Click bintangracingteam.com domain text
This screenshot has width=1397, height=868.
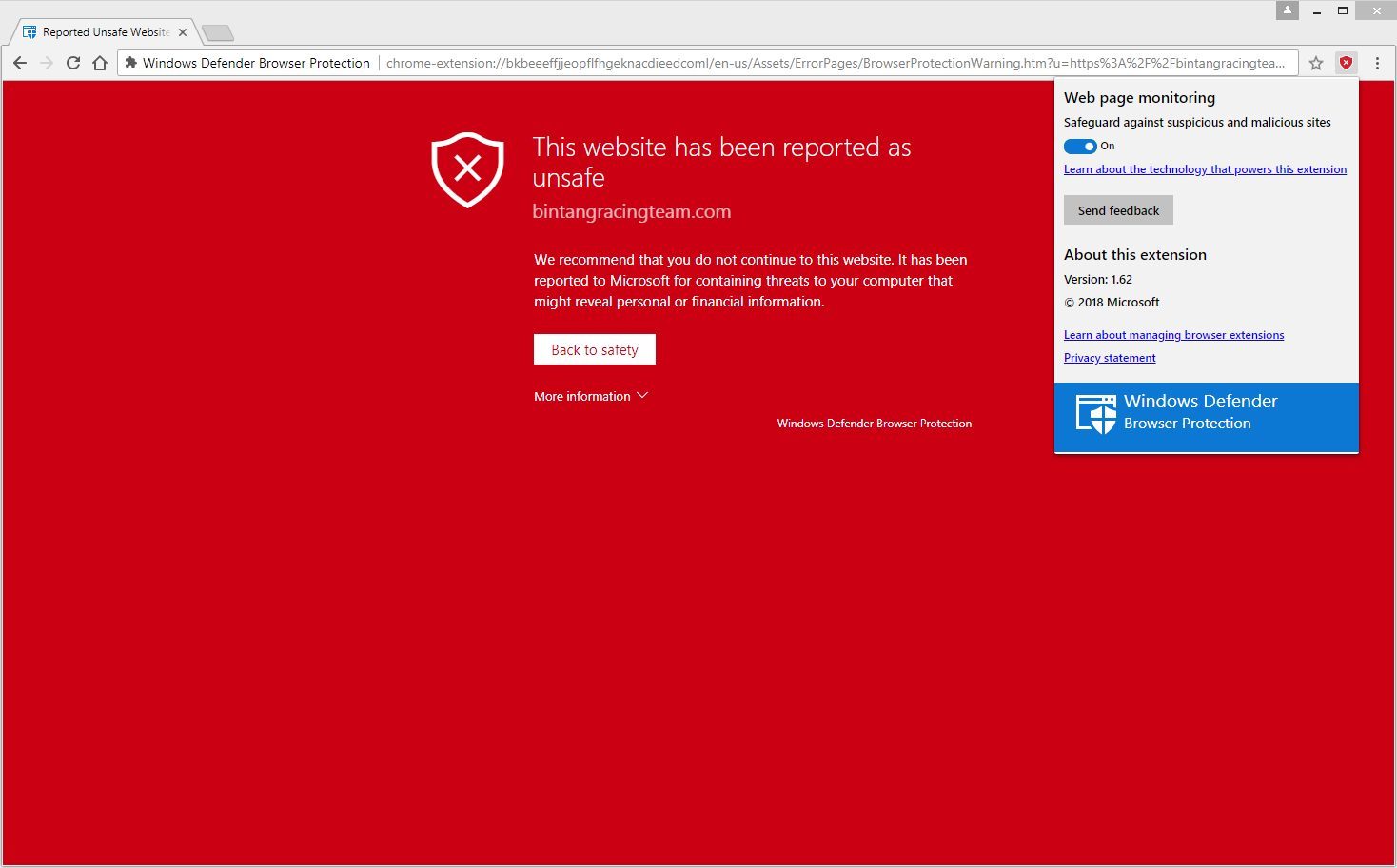(632, 211)
